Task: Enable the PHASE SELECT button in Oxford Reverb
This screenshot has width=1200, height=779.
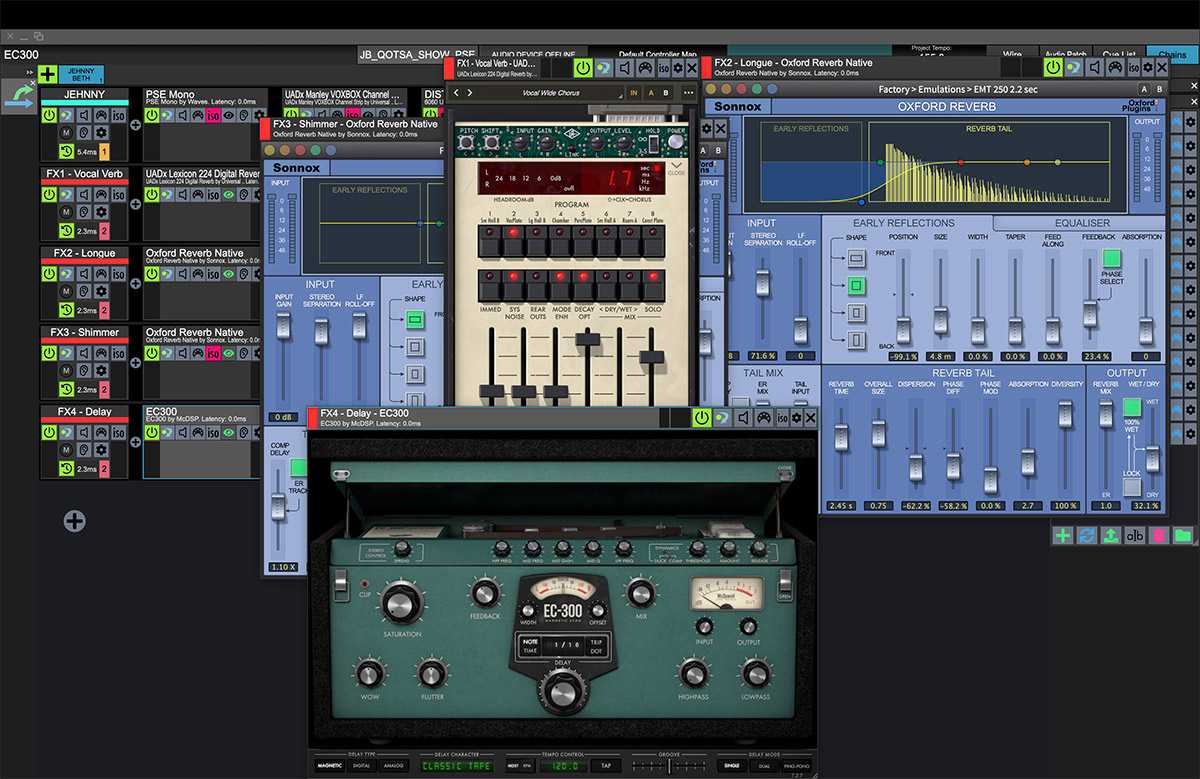Action: [x=1113, y=258]
